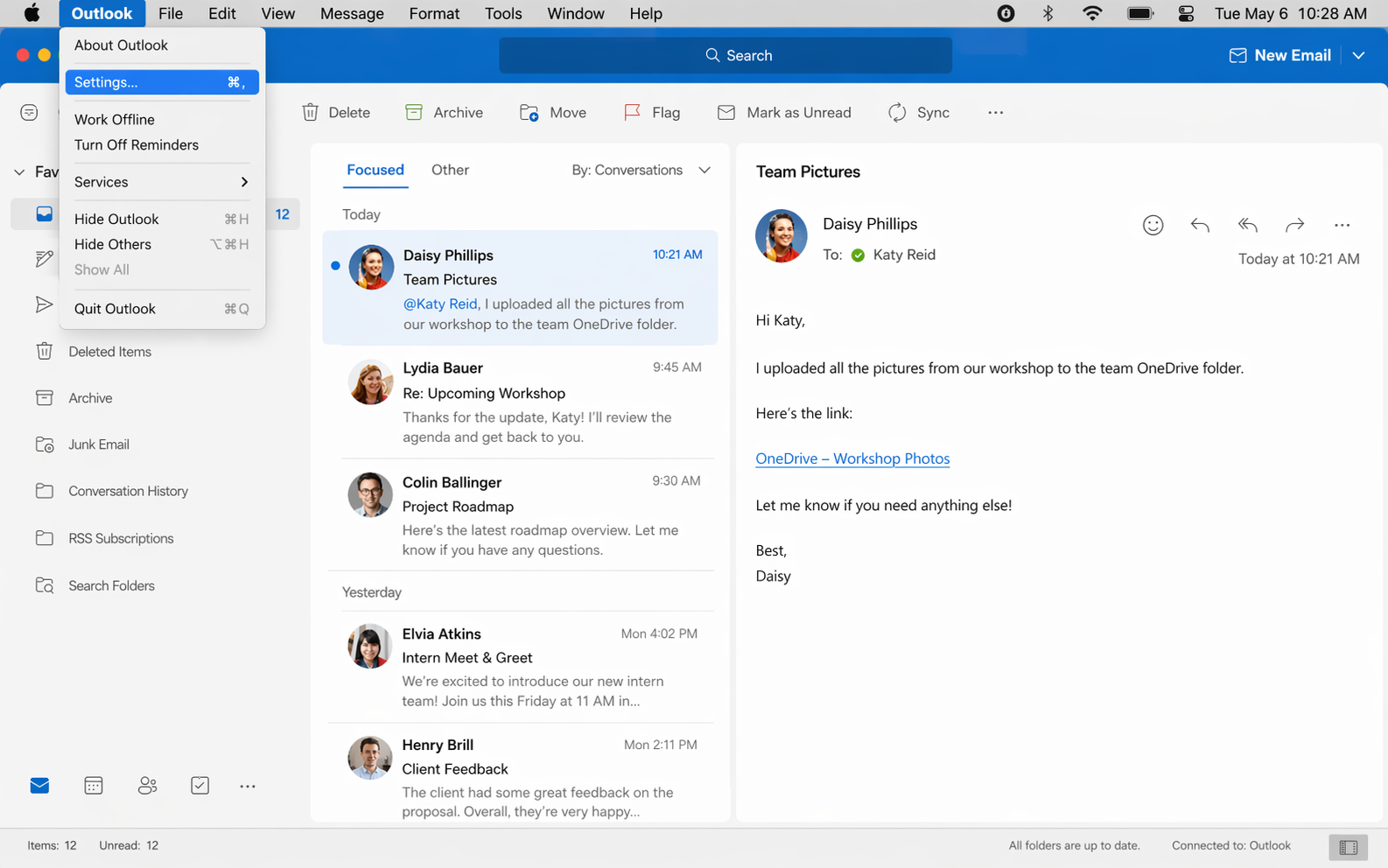Open the OneDrive – Workshop Photos link
This screenshot has width=1388, height=868.
point(852,458)
